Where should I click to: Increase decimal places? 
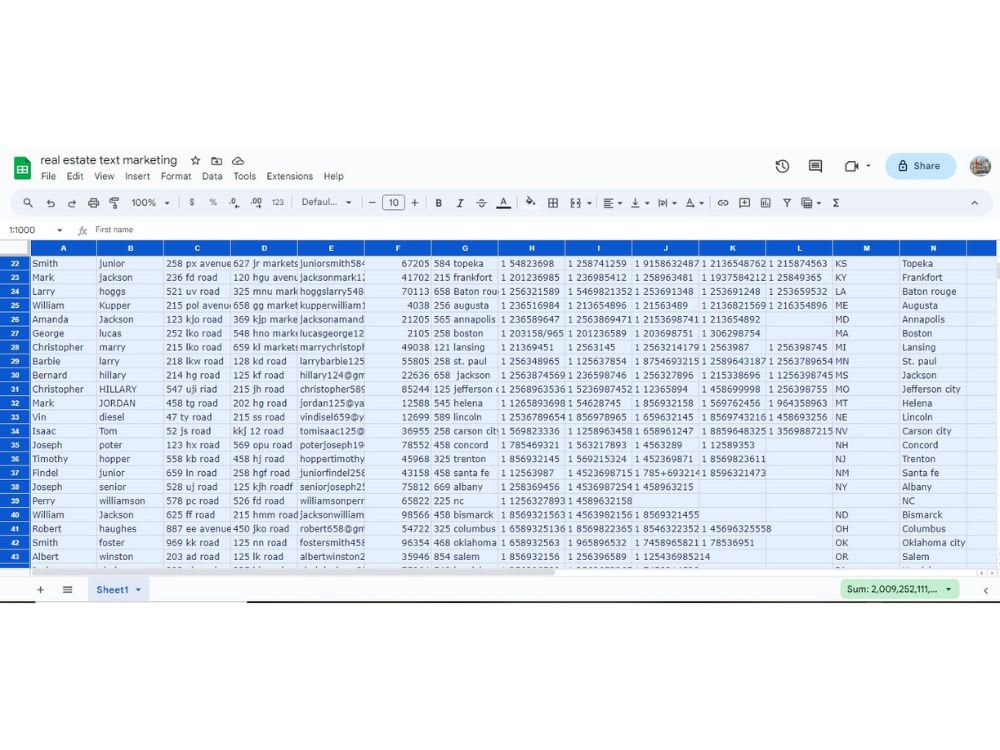pos(256,202)
